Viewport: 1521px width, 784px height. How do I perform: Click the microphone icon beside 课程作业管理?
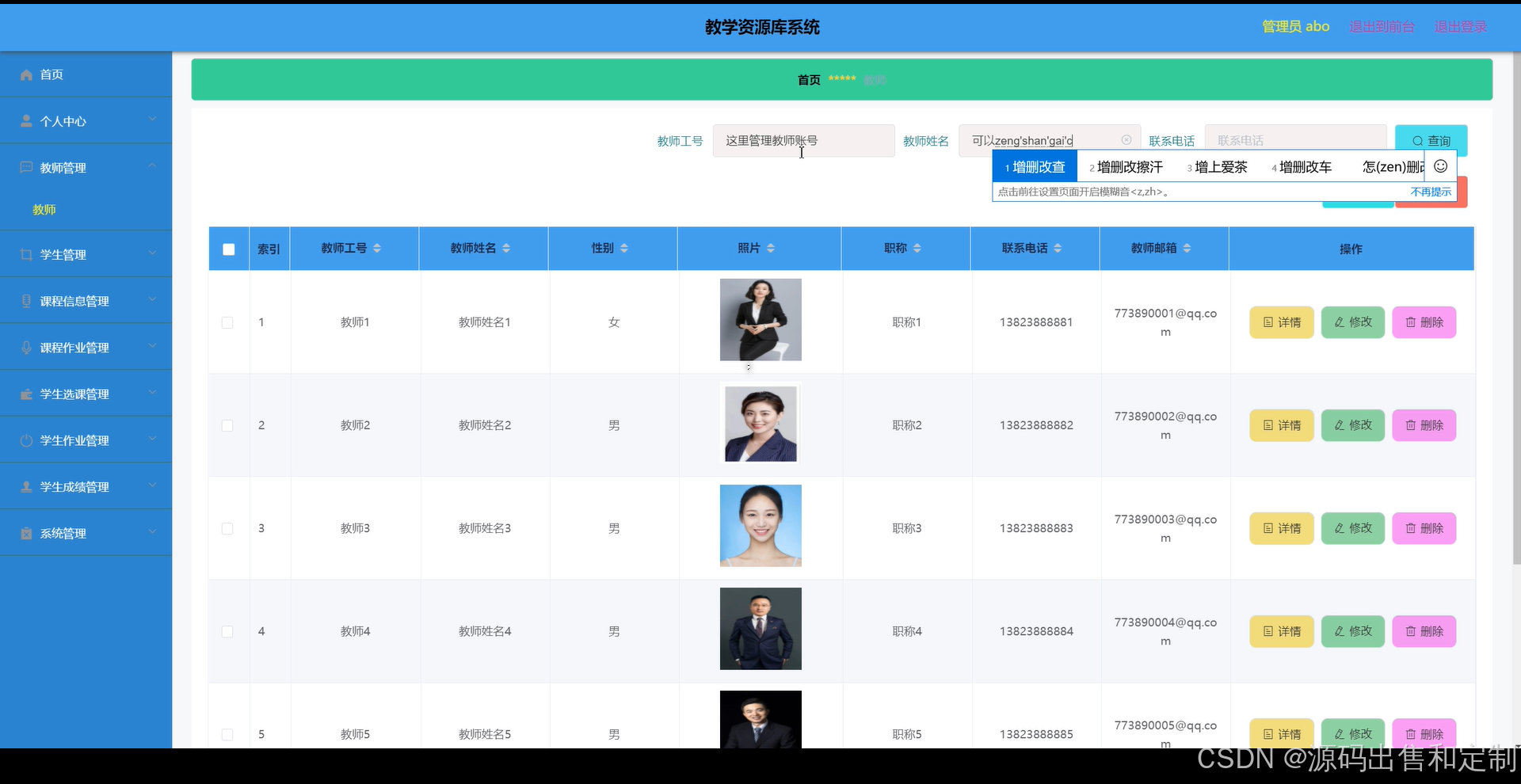[26, 348]
